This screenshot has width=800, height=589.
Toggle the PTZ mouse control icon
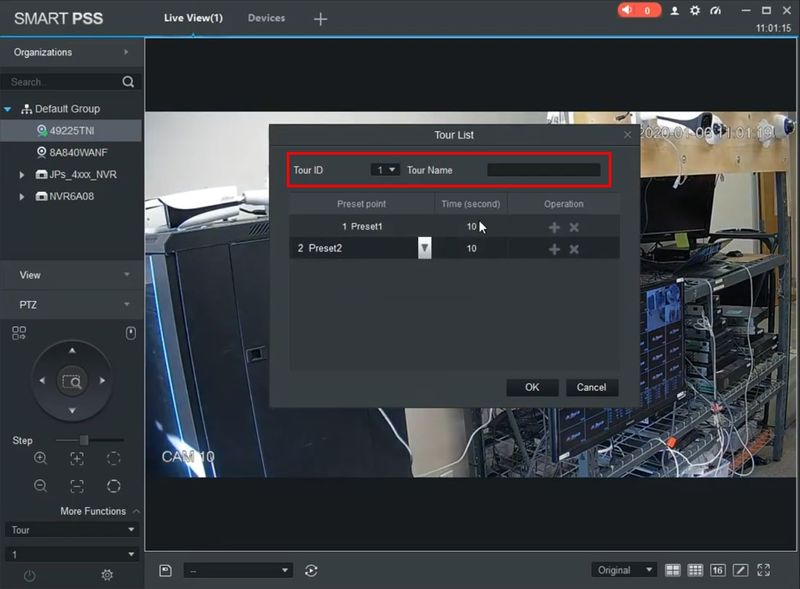point(130,333)
